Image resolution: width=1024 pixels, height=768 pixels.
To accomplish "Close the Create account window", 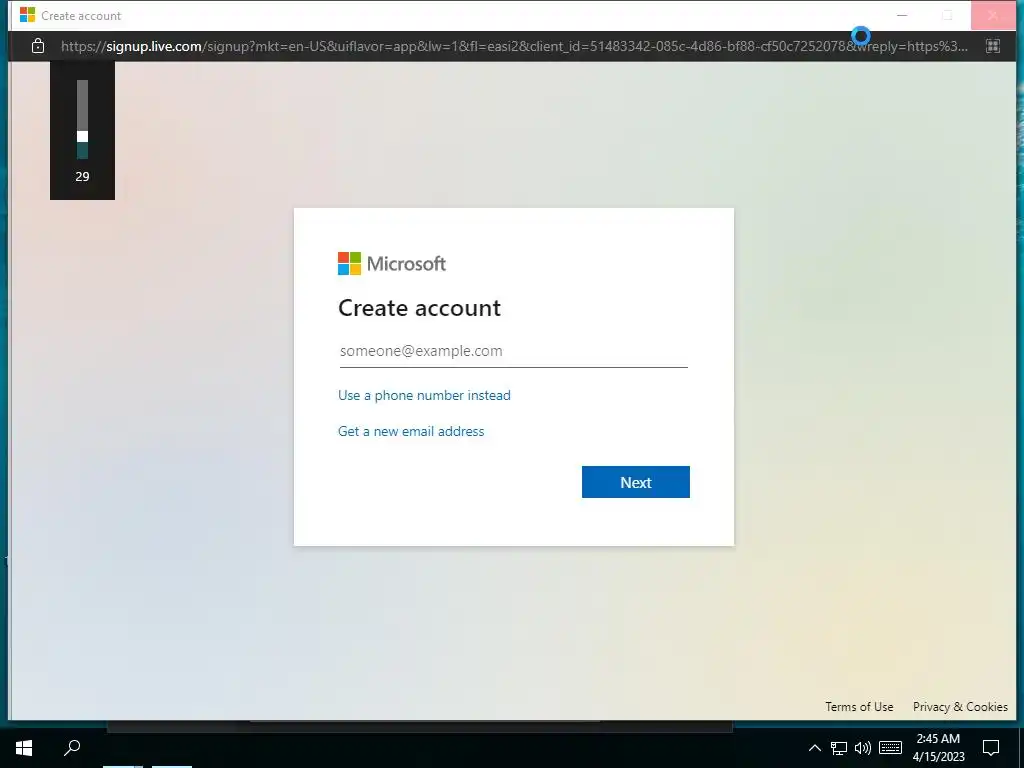I will click(993, 15).
